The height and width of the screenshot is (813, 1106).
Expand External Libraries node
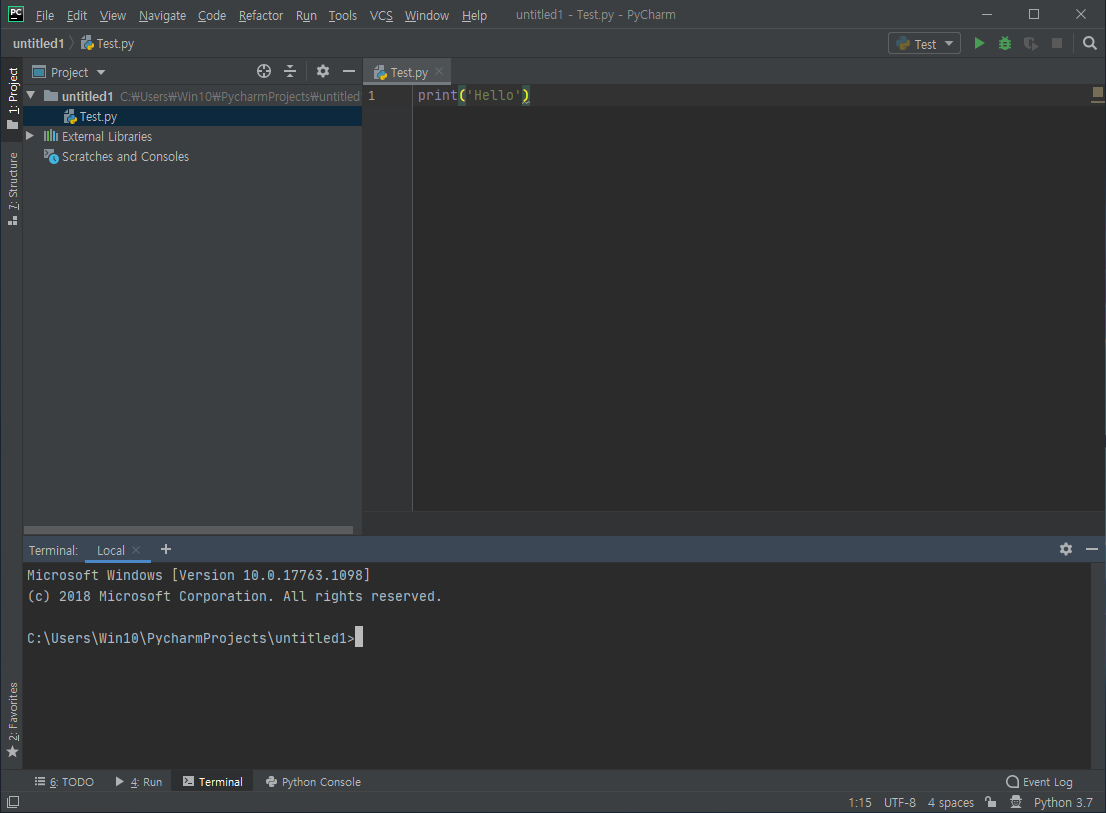[30, 135]
